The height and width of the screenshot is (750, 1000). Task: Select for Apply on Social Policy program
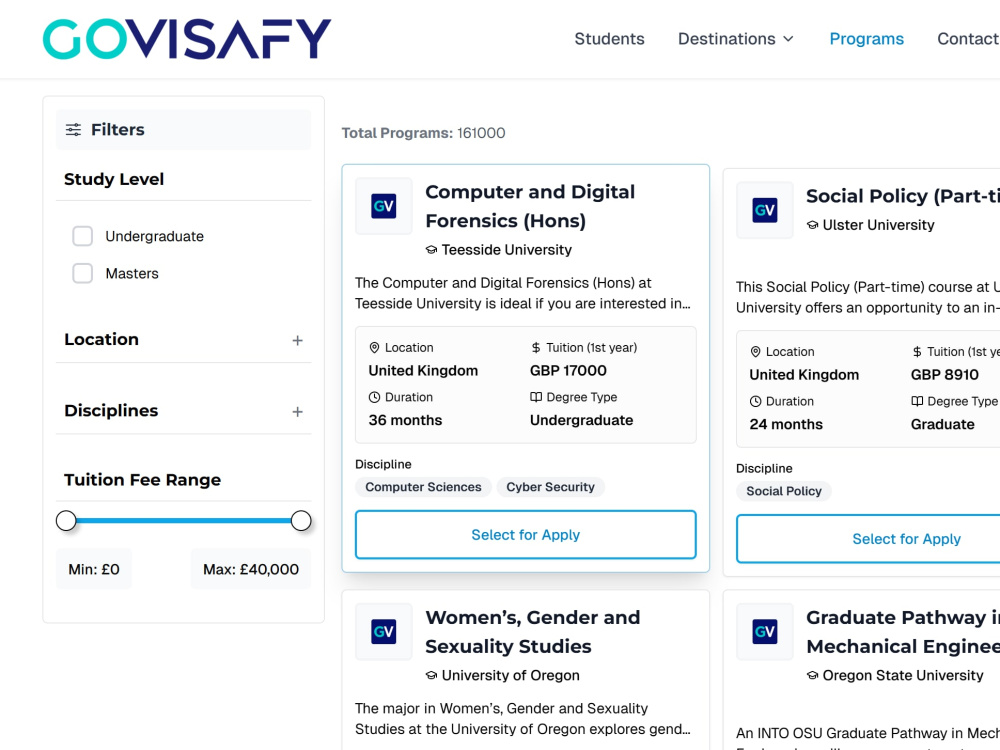(x=868, y=539)
